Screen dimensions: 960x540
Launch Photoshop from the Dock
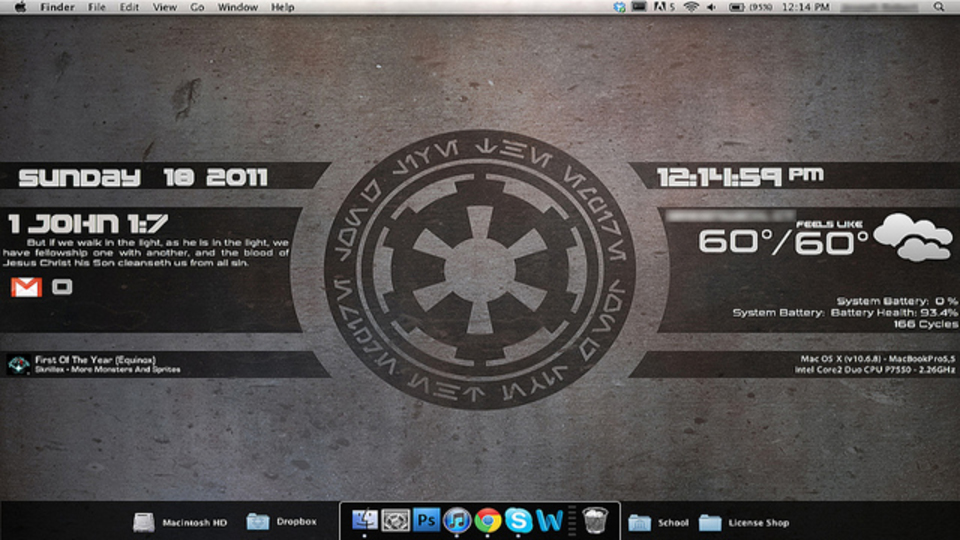tap(426, 520)
